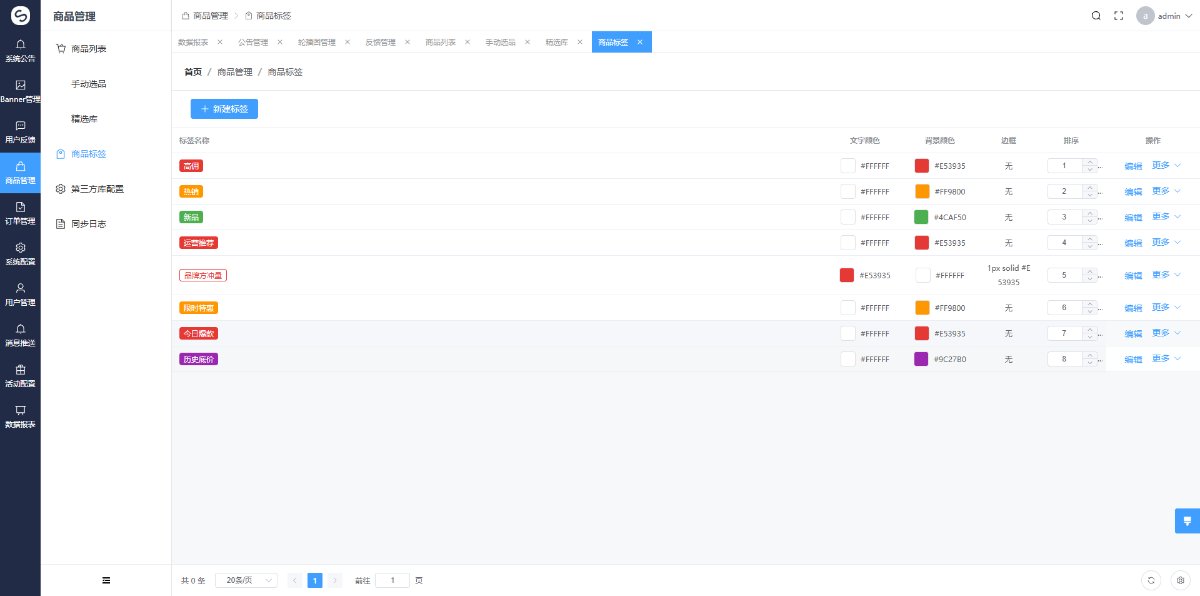The width and height of the screenshot is (1200, 596).
Task: Open 活动配置 in the dark sidebar
Action: (x=20, y=376)
